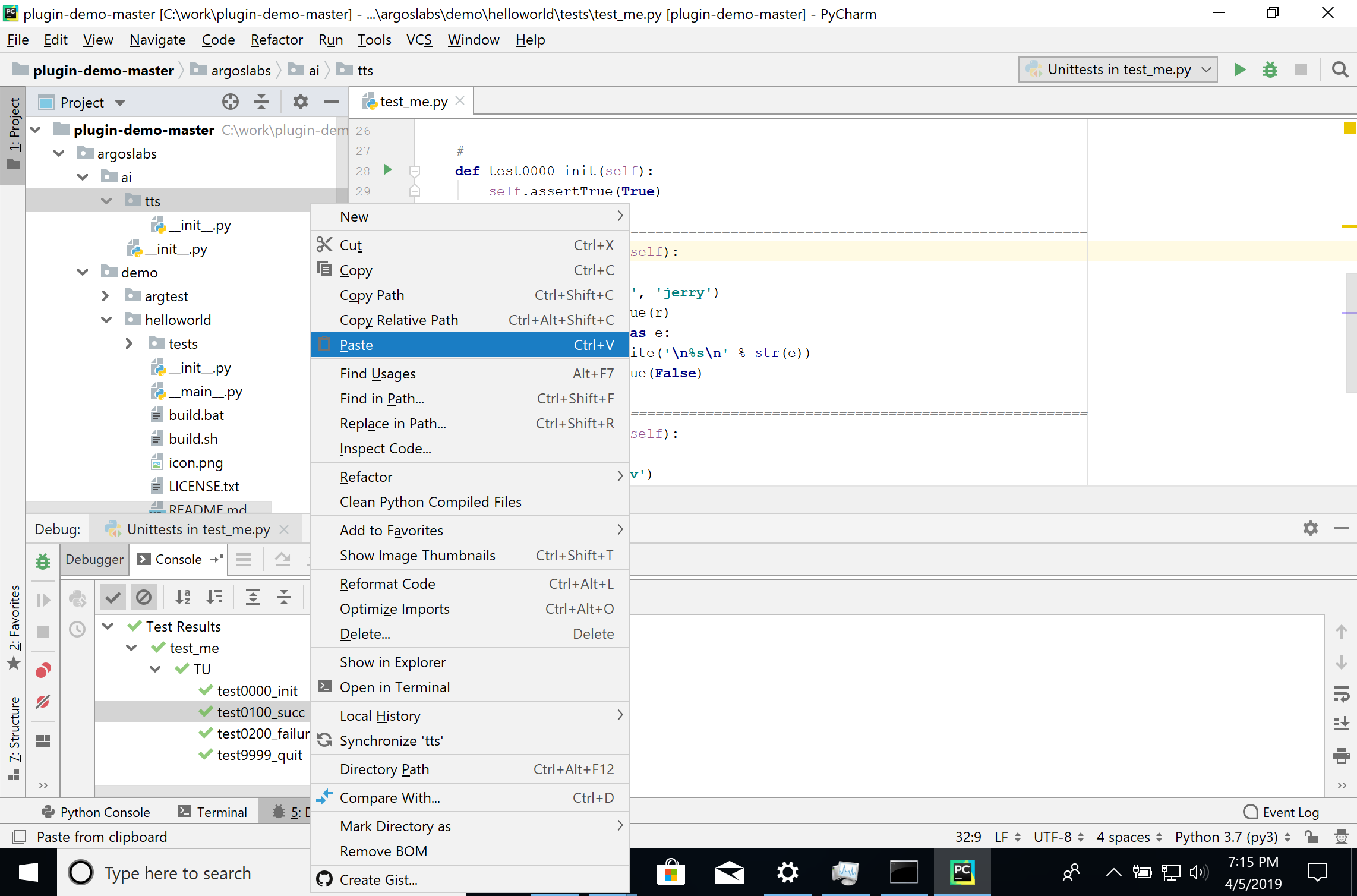Click yellow warning marker at top of editor stripe
Viewport: 1357px width, 896px height.
click(x=1349, y=128)
